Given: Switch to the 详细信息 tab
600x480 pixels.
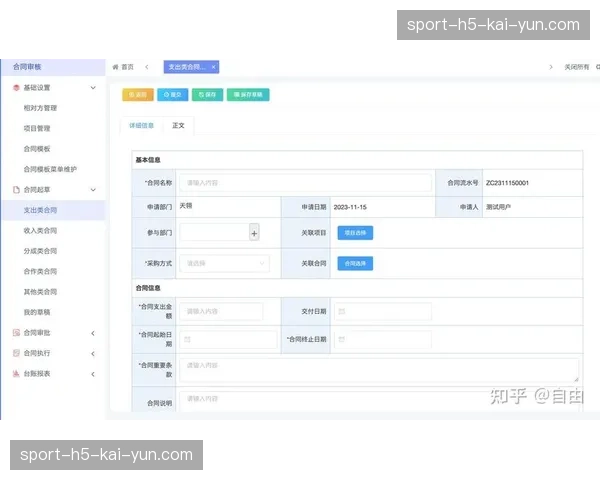Looking at the screenshot, I should tap(141, 126).
